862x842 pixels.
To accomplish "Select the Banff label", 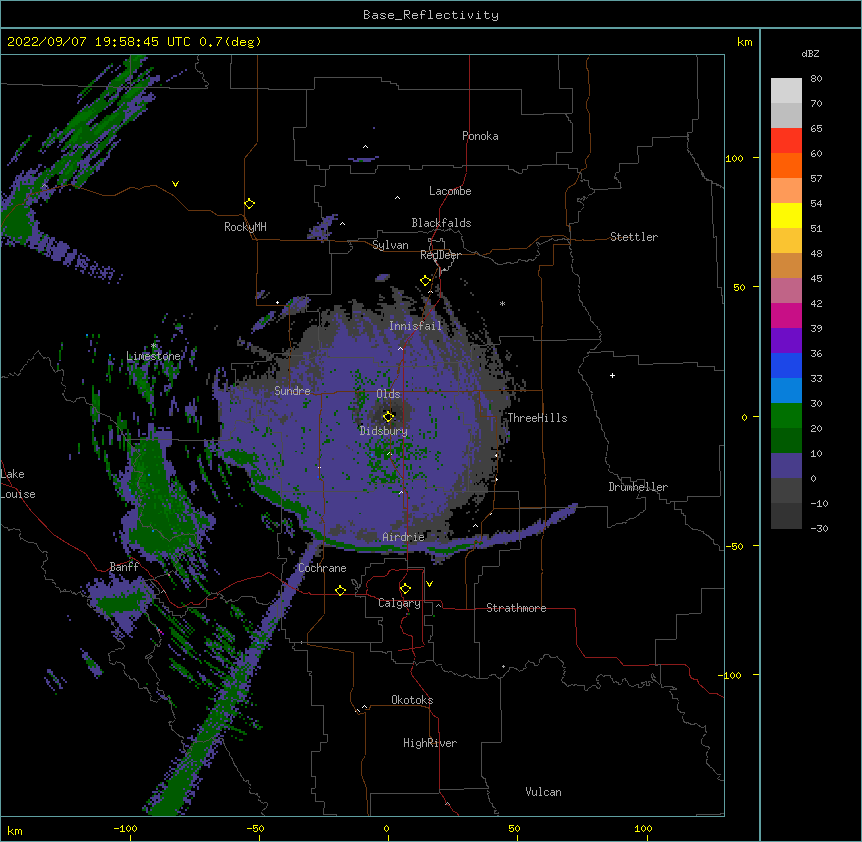I will [124, 567].
